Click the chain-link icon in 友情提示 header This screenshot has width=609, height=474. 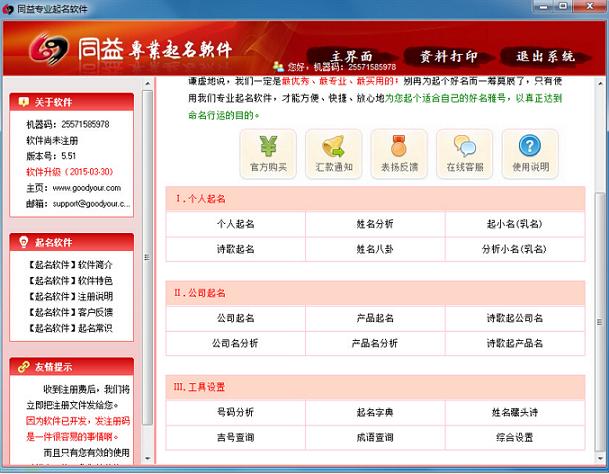tap(24, 366)
